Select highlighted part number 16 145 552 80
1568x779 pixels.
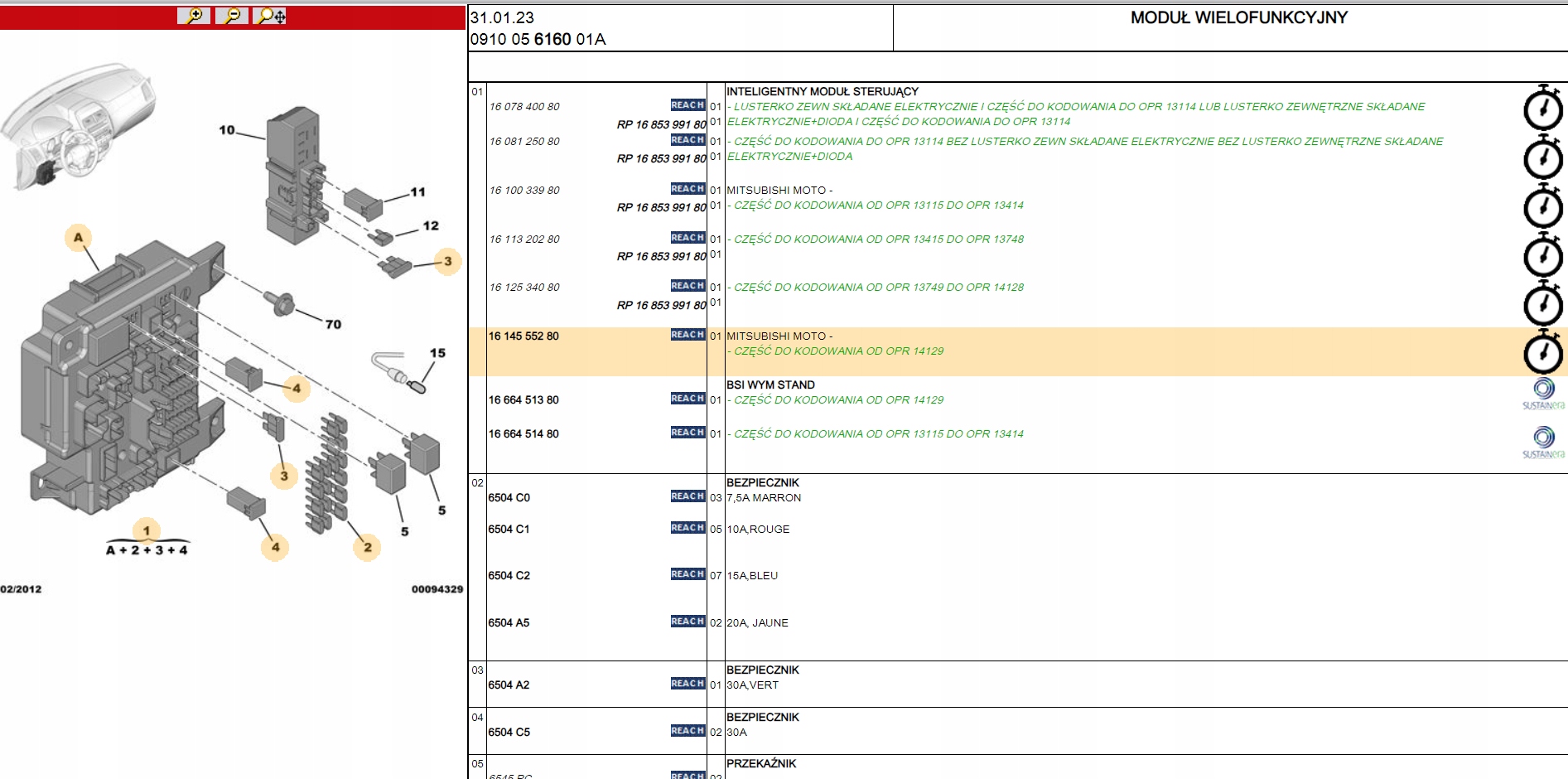point(523,336)
